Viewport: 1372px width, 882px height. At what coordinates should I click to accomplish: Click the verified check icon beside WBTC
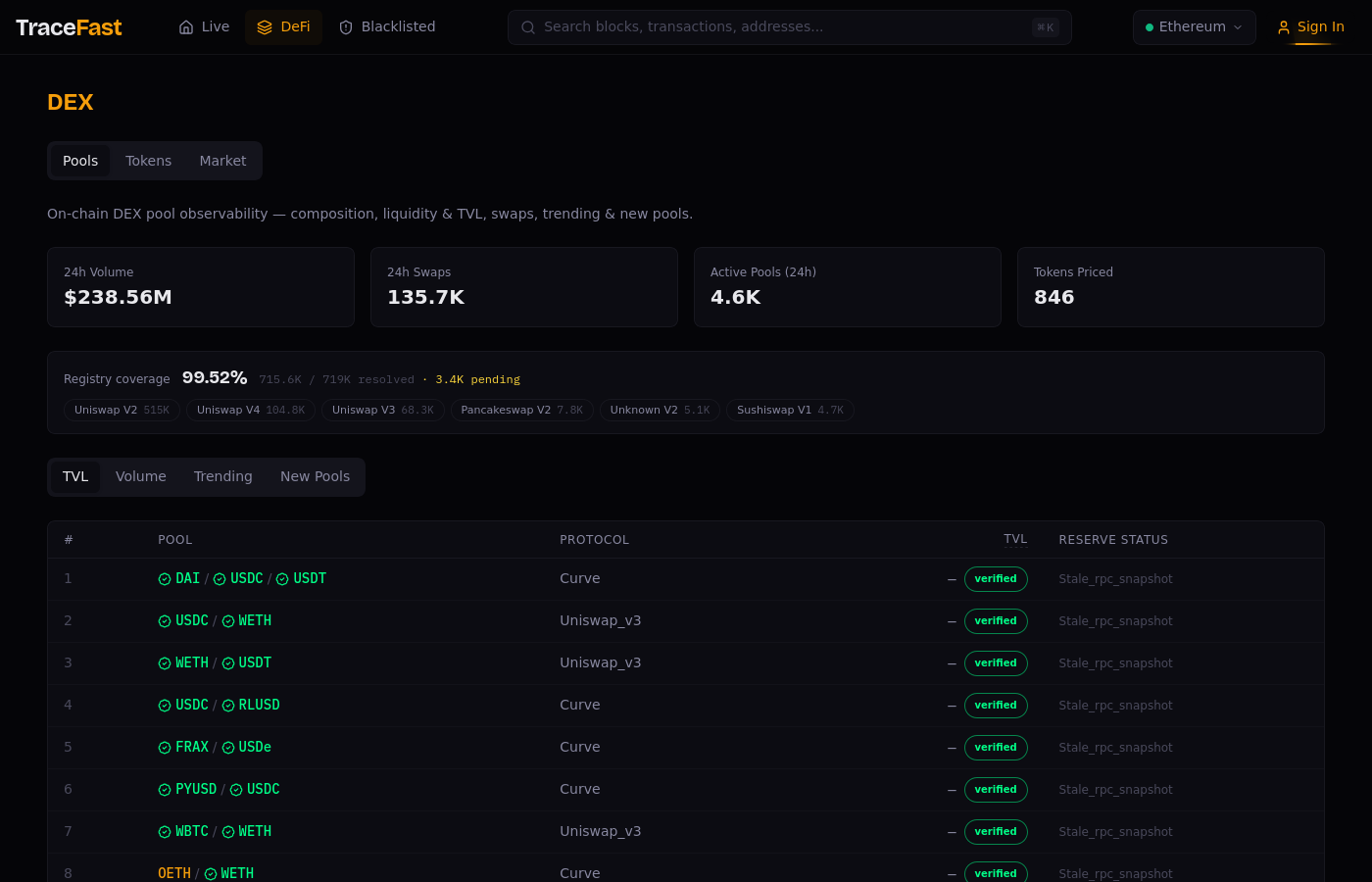165,832
